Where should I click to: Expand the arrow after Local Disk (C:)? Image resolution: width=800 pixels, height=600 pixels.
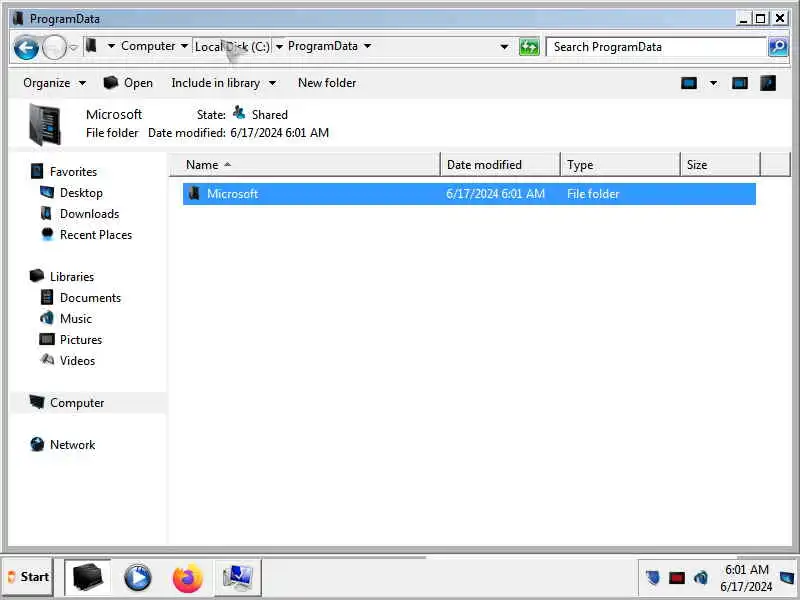pyautogui.click(x=279, y=46)
